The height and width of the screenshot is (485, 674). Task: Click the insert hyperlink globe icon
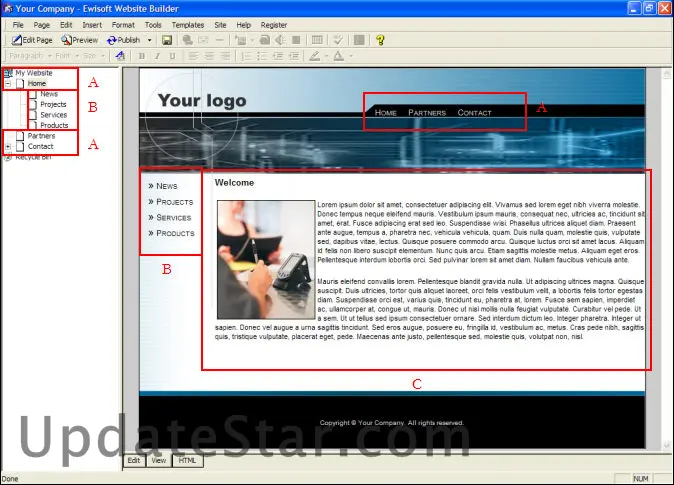(x=187, y=40)
